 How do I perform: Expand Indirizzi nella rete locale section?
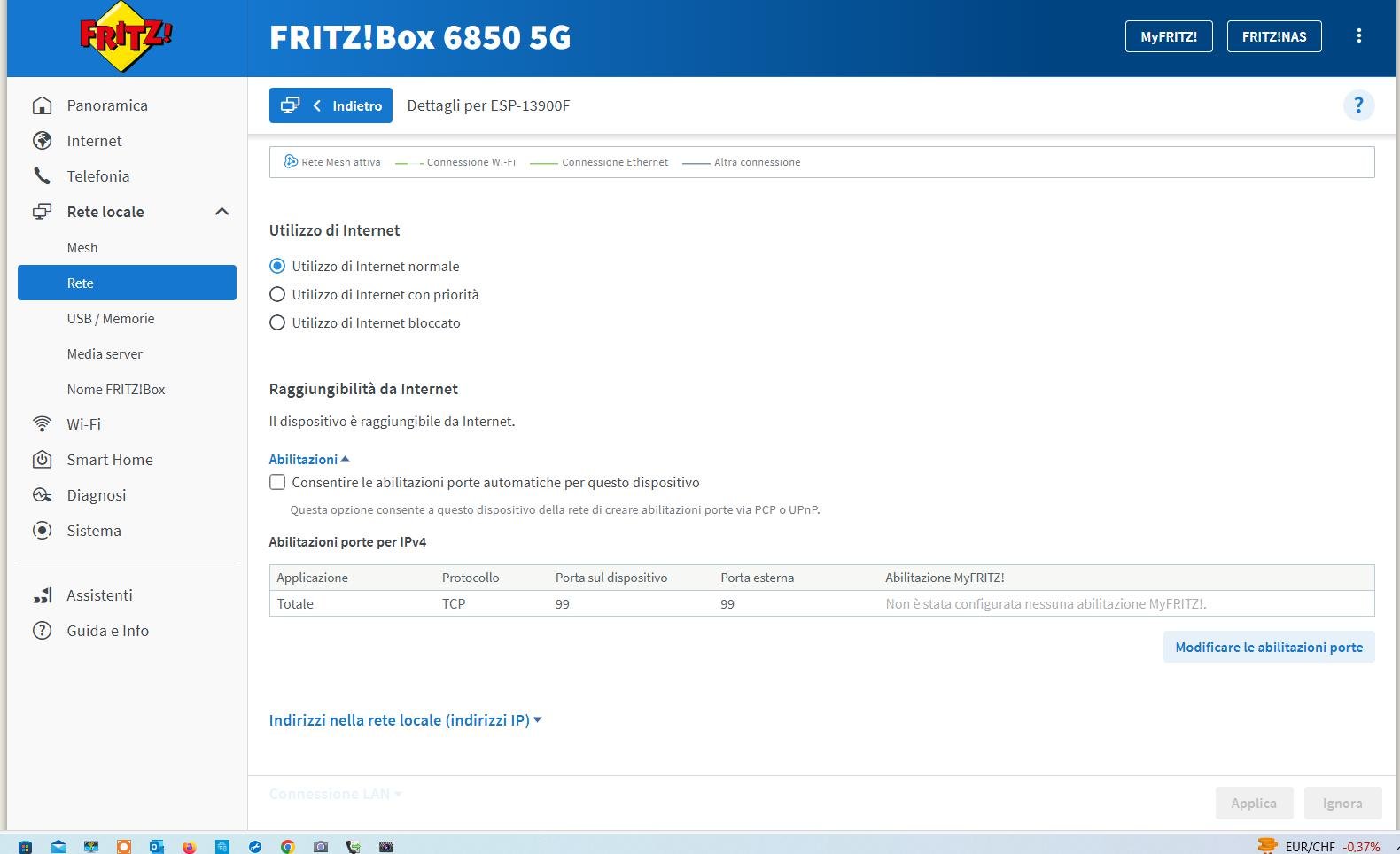[x=405, y=720]
